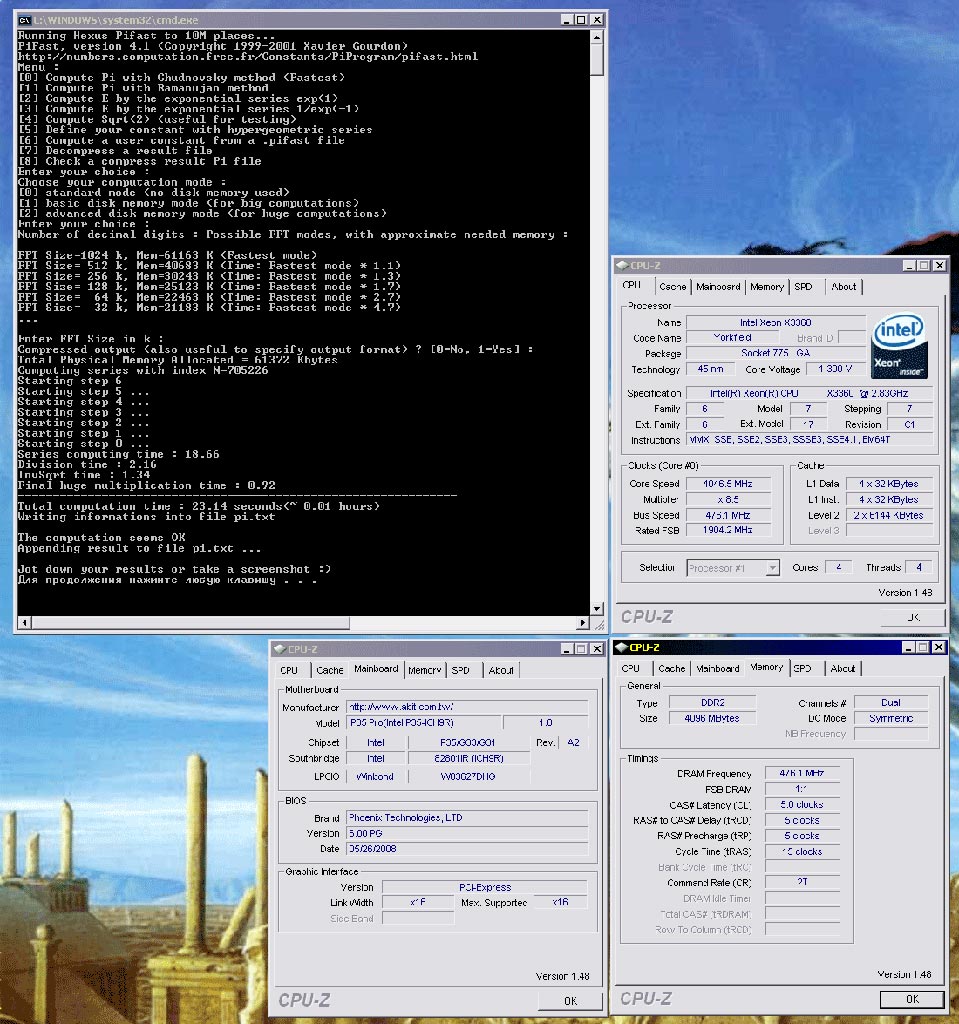Click the motherboard Model field
Image resolution: width=959 pixels, height=1024 pixels.
pos(424,723)
